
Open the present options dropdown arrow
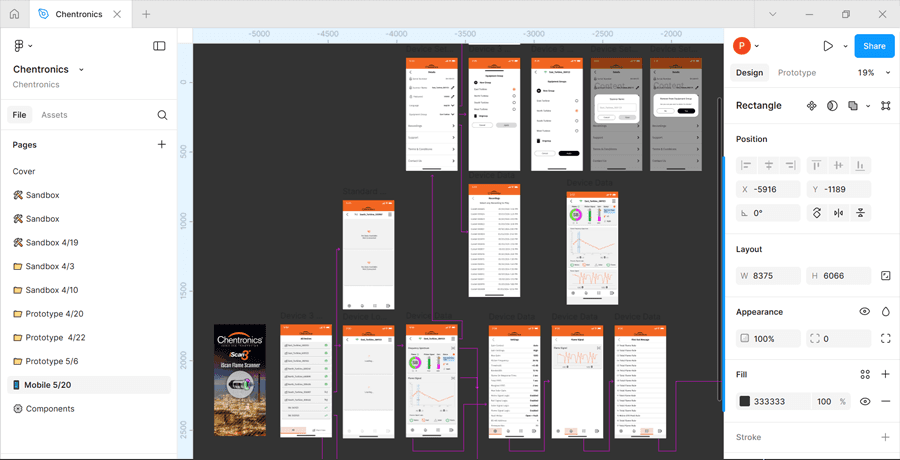[845, 46]
